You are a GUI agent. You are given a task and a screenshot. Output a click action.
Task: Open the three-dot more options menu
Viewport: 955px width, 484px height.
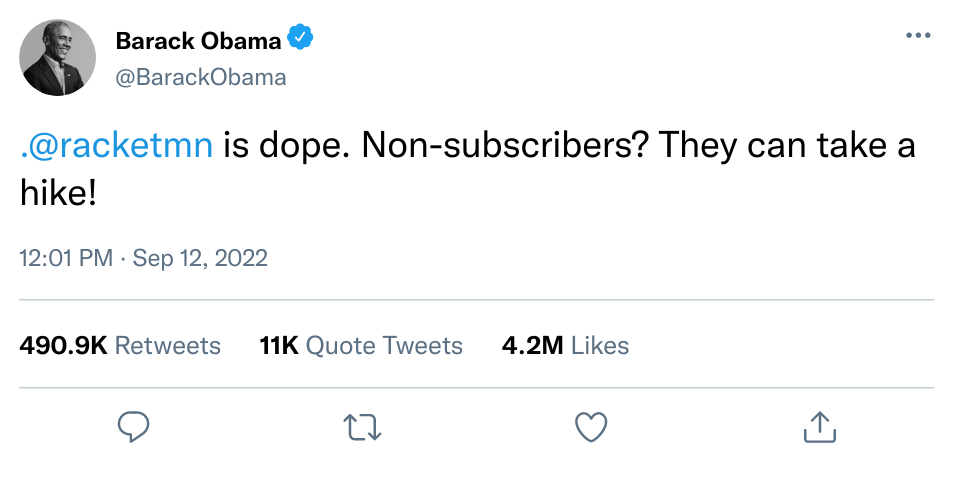click(918, 35)
